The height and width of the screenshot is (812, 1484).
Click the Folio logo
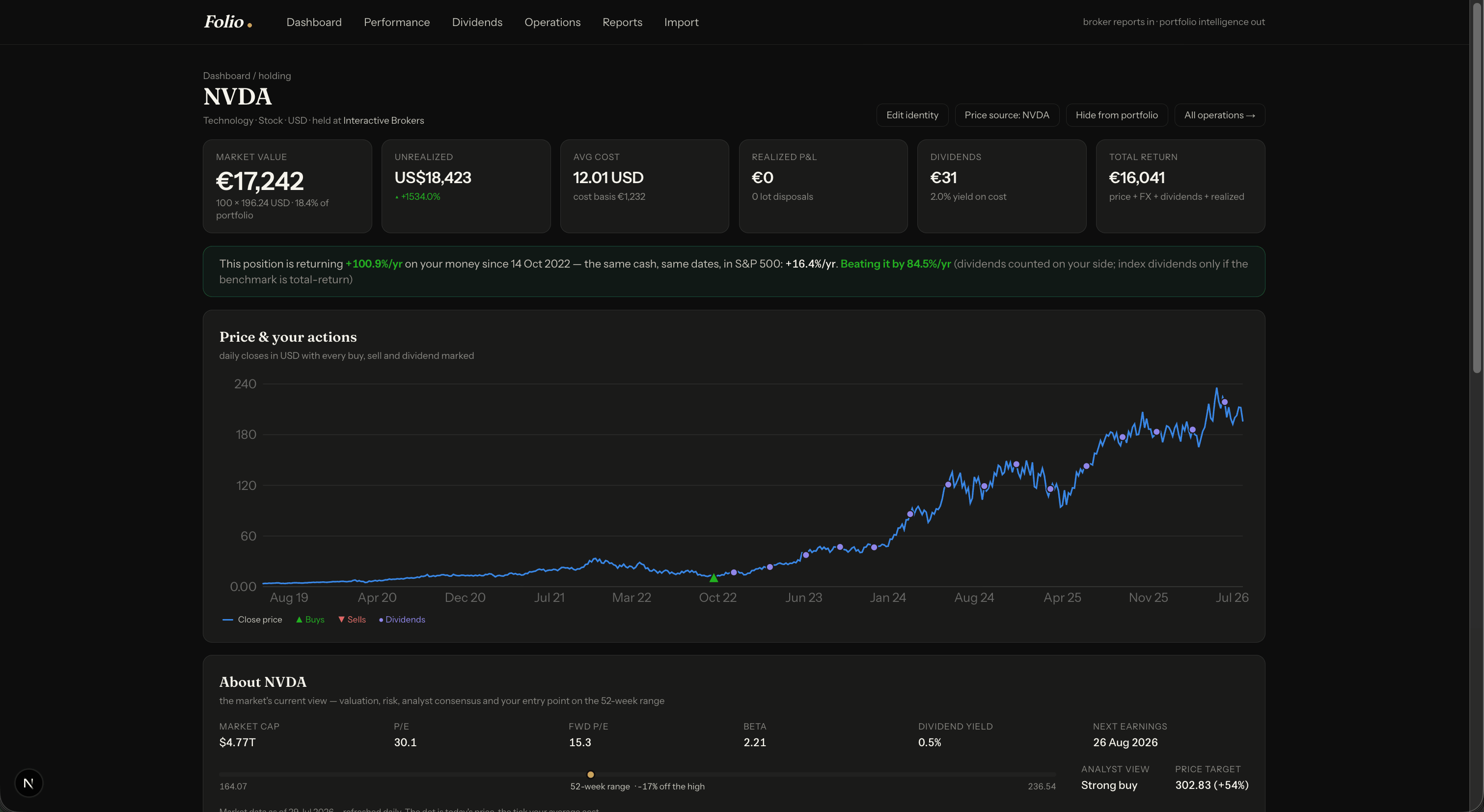click(227, 22)
